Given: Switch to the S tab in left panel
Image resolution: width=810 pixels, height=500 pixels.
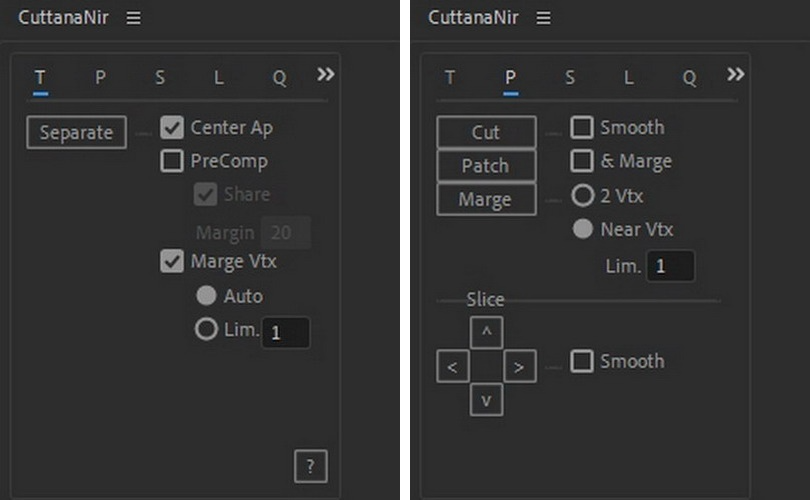Looking at the screenshot, I should point(160,78).
